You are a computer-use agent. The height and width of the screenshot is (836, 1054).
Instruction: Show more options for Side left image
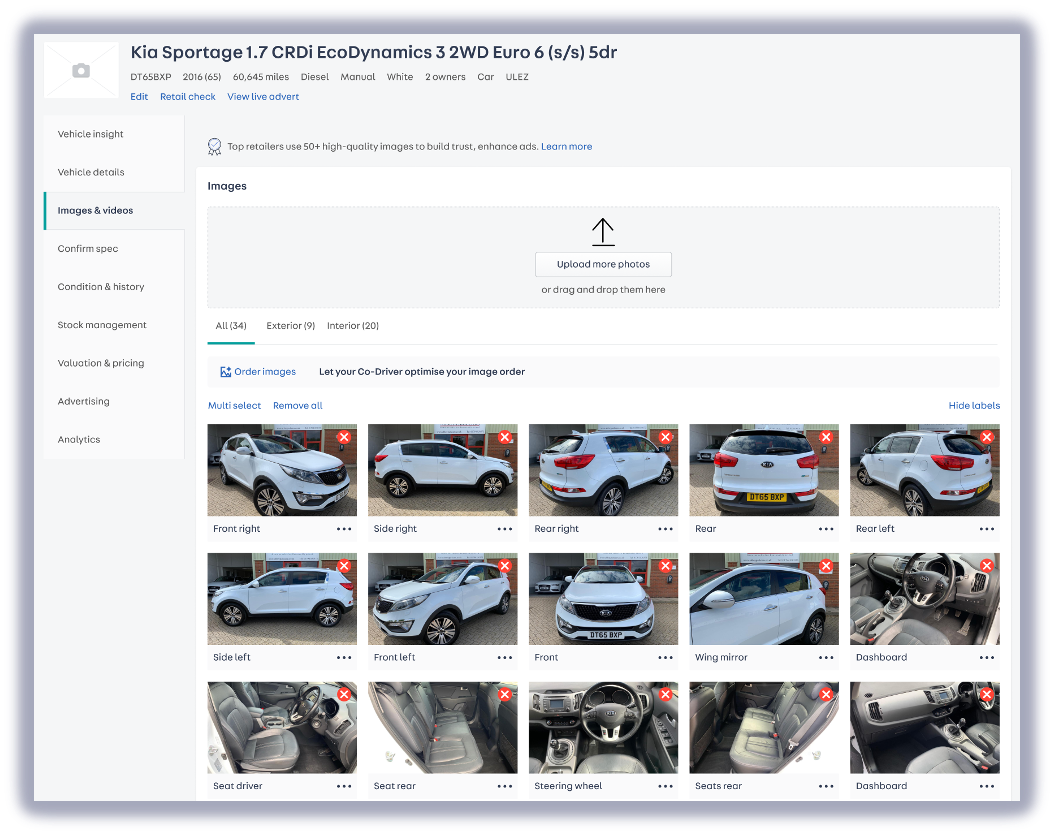point(344,657)
